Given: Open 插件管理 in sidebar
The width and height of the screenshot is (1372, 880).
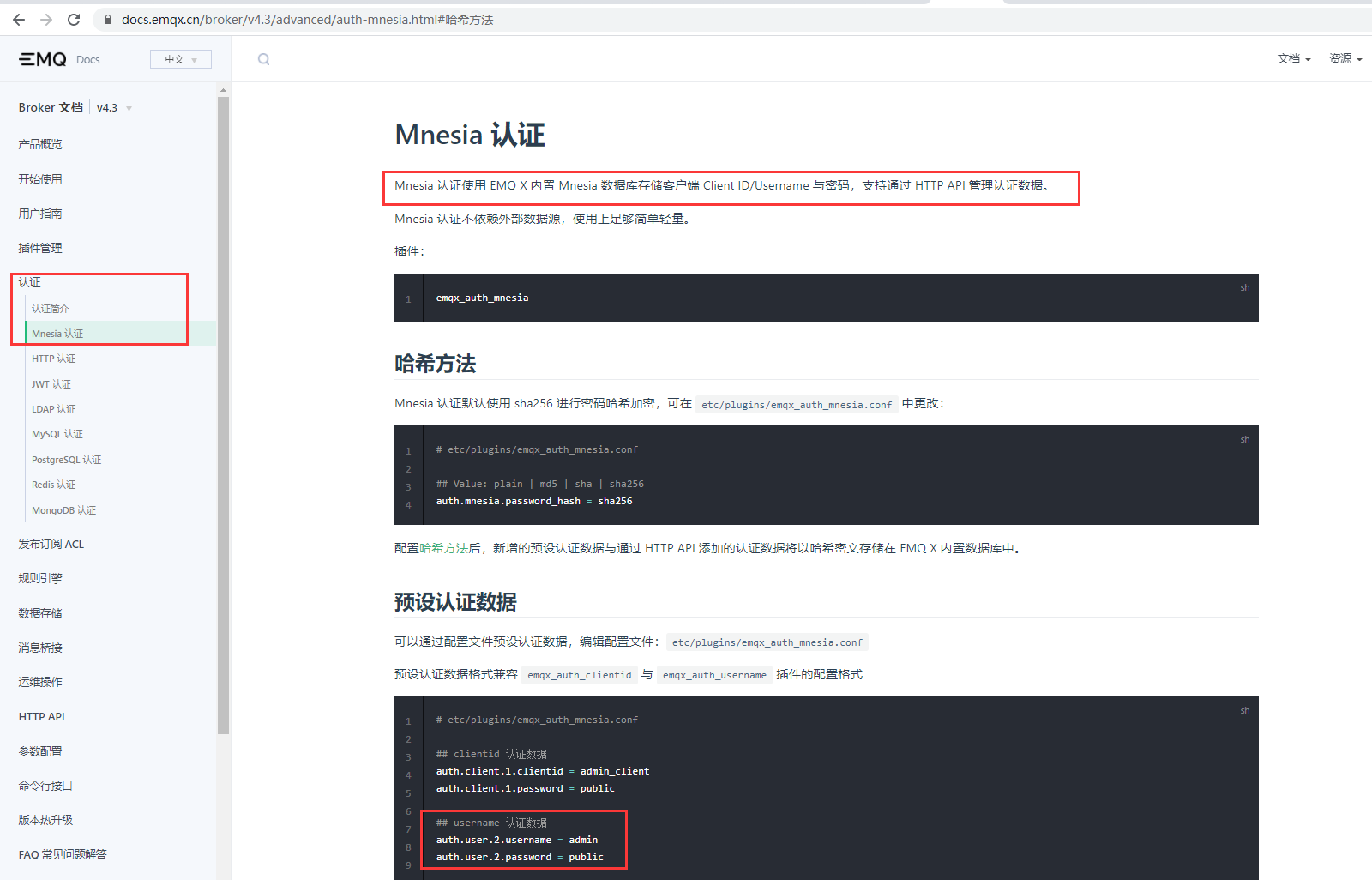Looking at the screenshot, I should point(40,248).
